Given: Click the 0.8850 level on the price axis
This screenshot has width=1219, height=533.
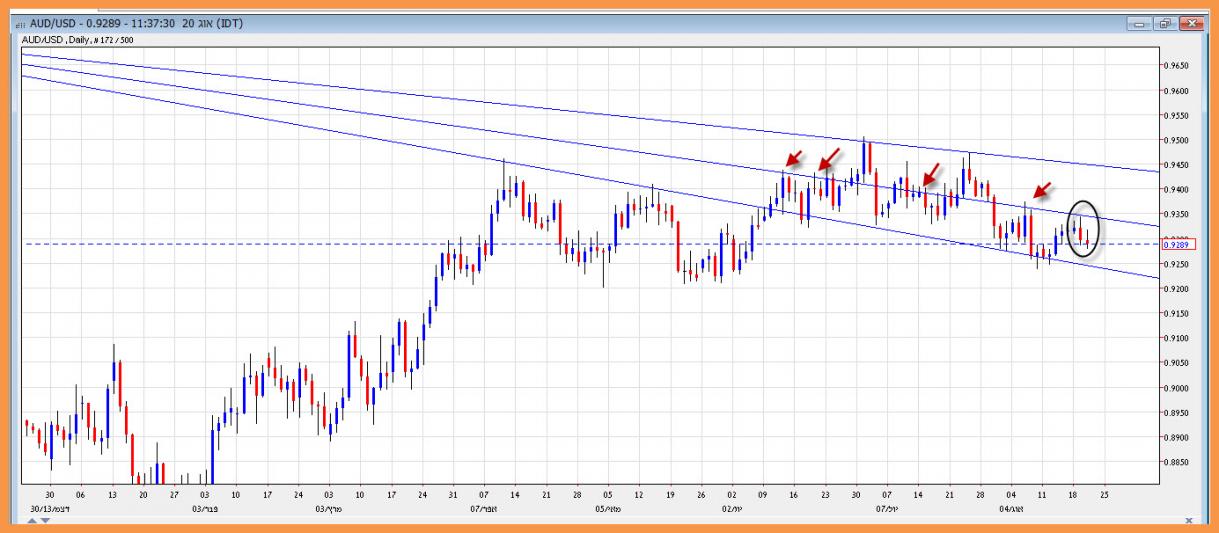Looking at the screenshot, I should [1175, 462].
